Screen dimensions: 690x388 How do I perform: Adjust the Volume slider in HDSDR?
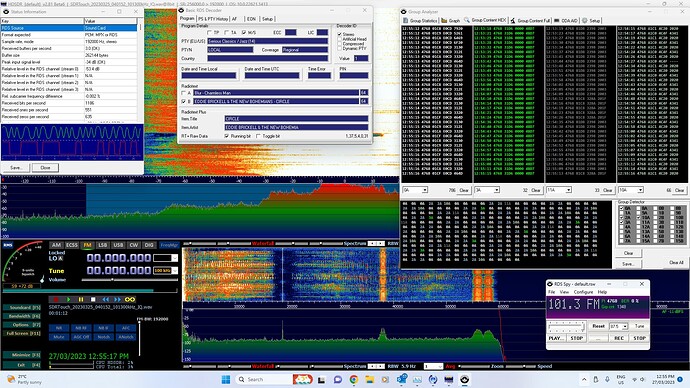(129, 280)
